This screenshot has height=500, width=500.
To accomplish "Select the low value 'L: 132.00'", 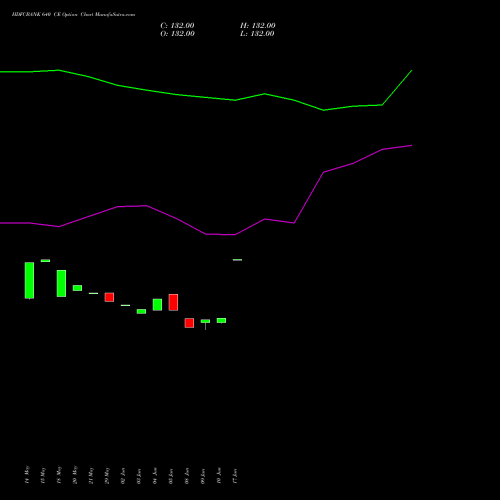I will pyautogui.click(x=257, y=34).
